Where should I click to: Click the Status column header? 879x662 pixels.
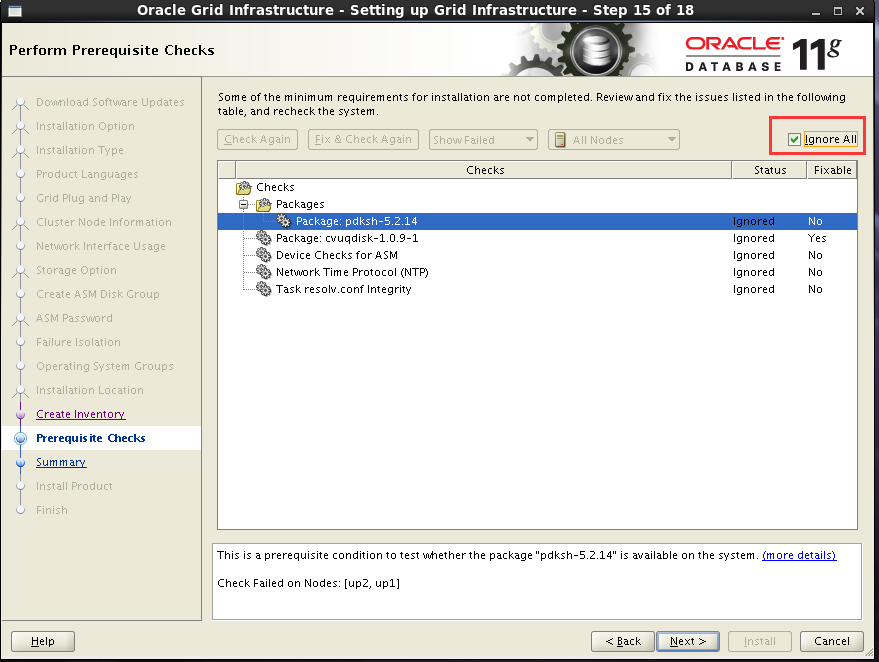[770, 170]
